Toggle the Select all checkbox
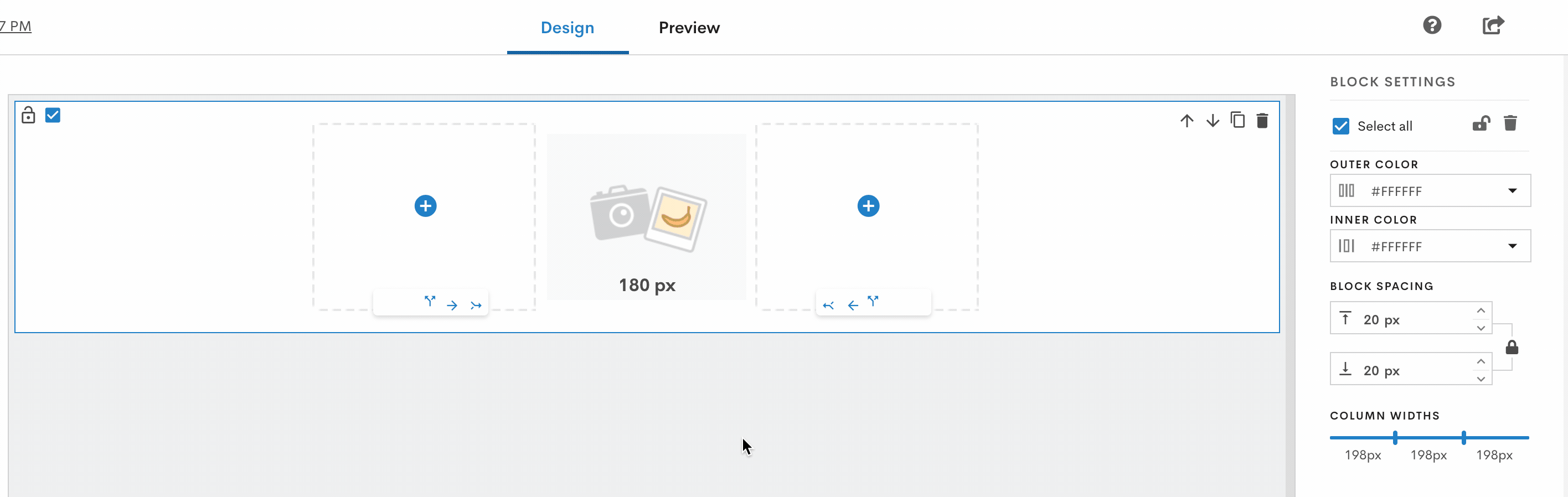This screenshot has width=1568, height=497. 1340,126
